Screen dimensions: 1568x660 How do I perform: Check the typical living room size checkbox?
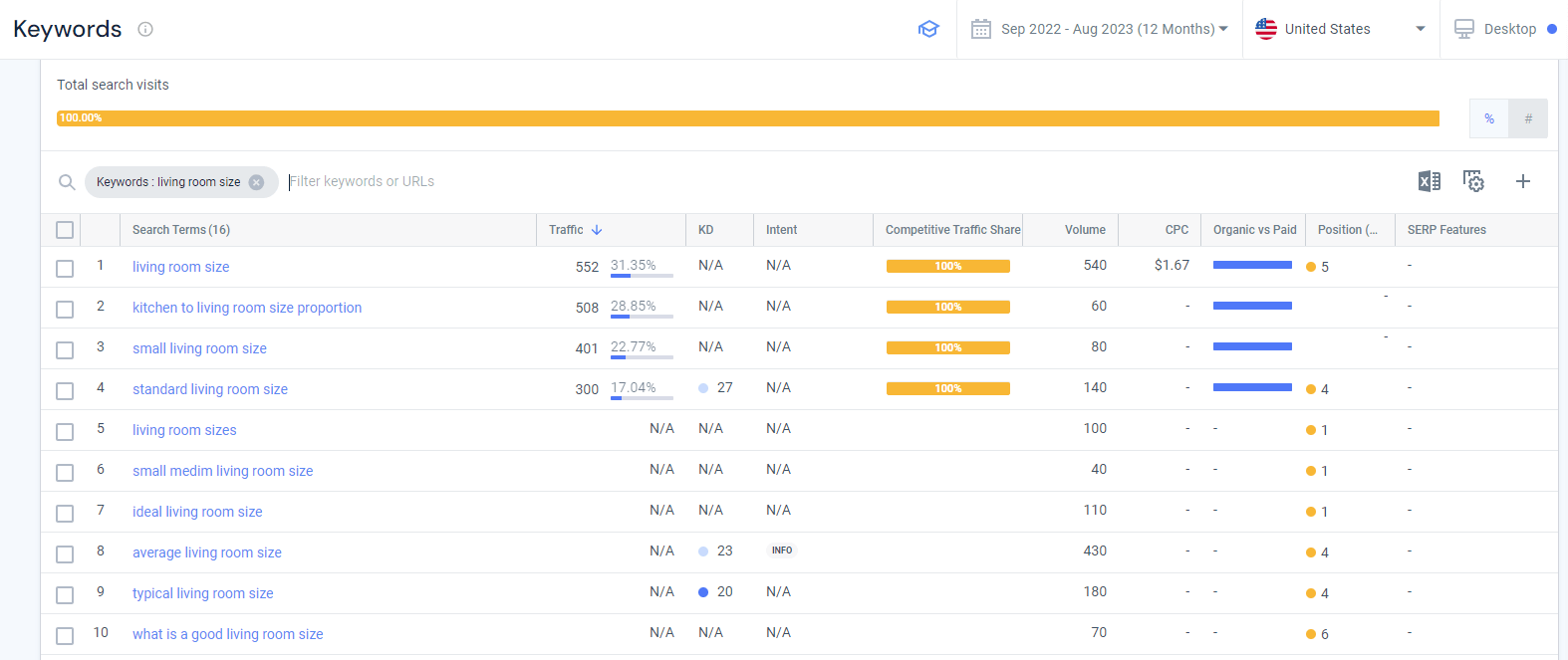coord(65,595)
